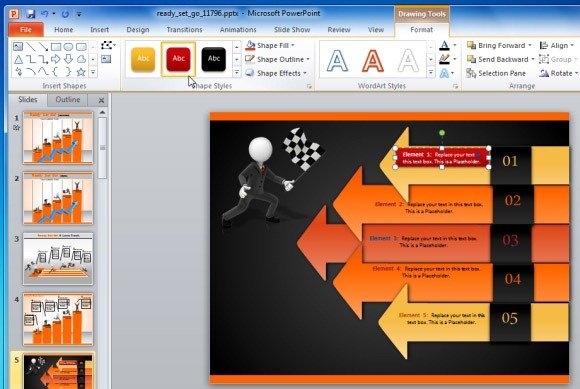Close the Slides pane with the X
The image size is (580, 389).
[101, 100]
